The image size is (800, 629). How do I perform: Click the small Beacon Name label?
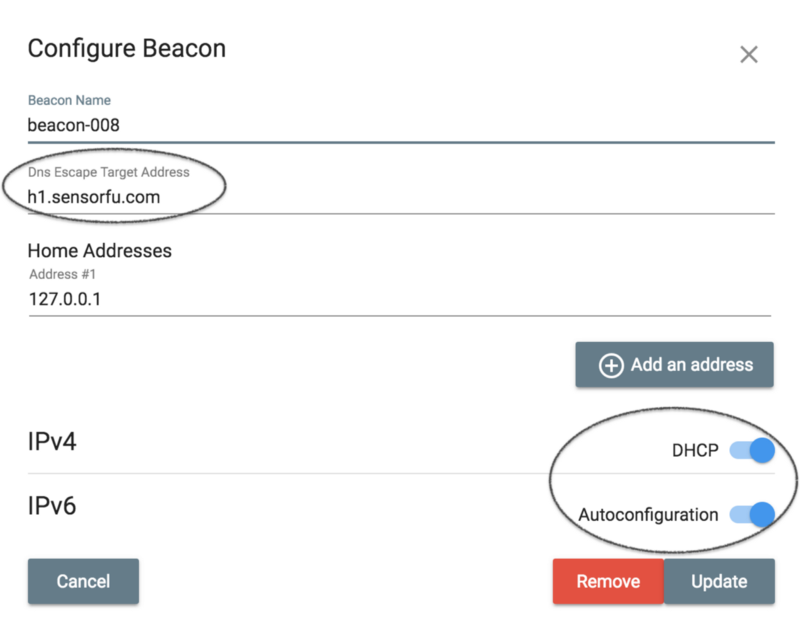69,101
